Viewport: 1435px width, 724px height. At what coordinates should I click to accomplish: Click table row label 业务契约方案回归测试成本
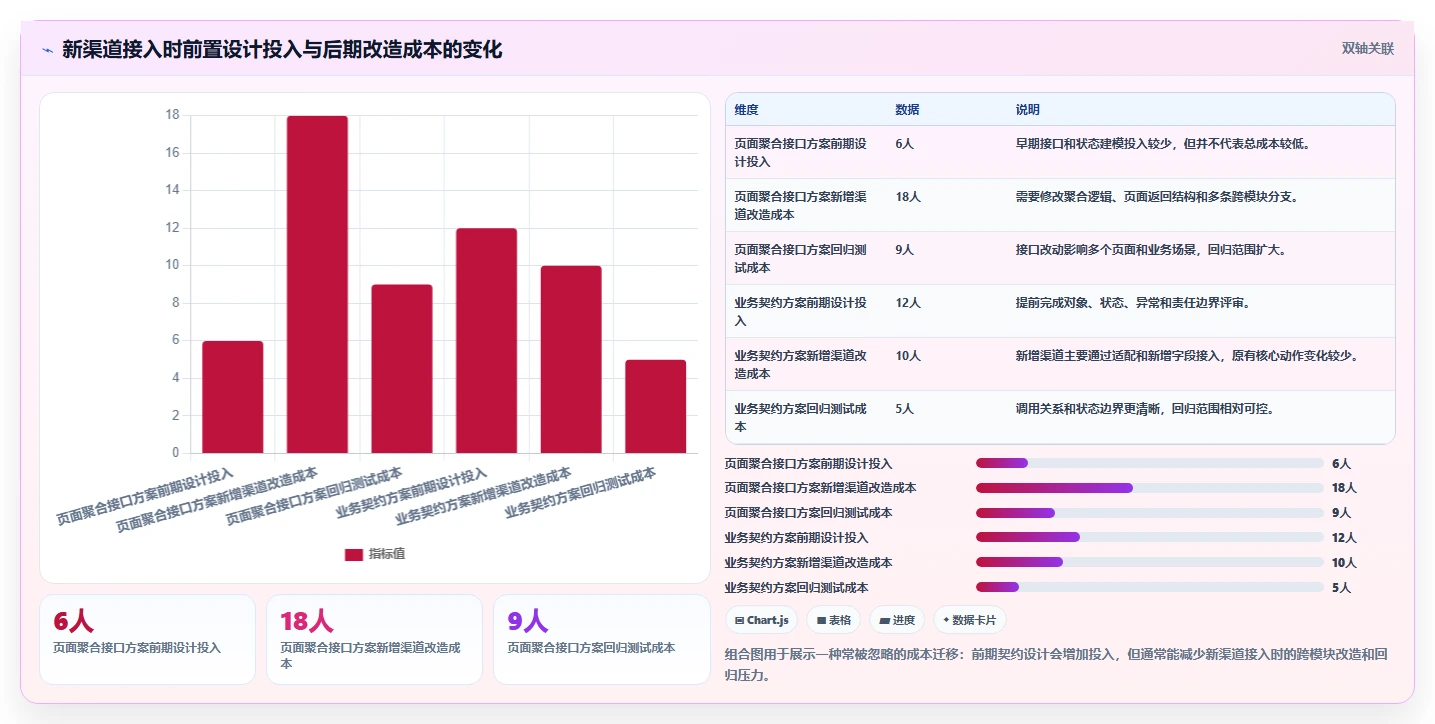[801, 418]
